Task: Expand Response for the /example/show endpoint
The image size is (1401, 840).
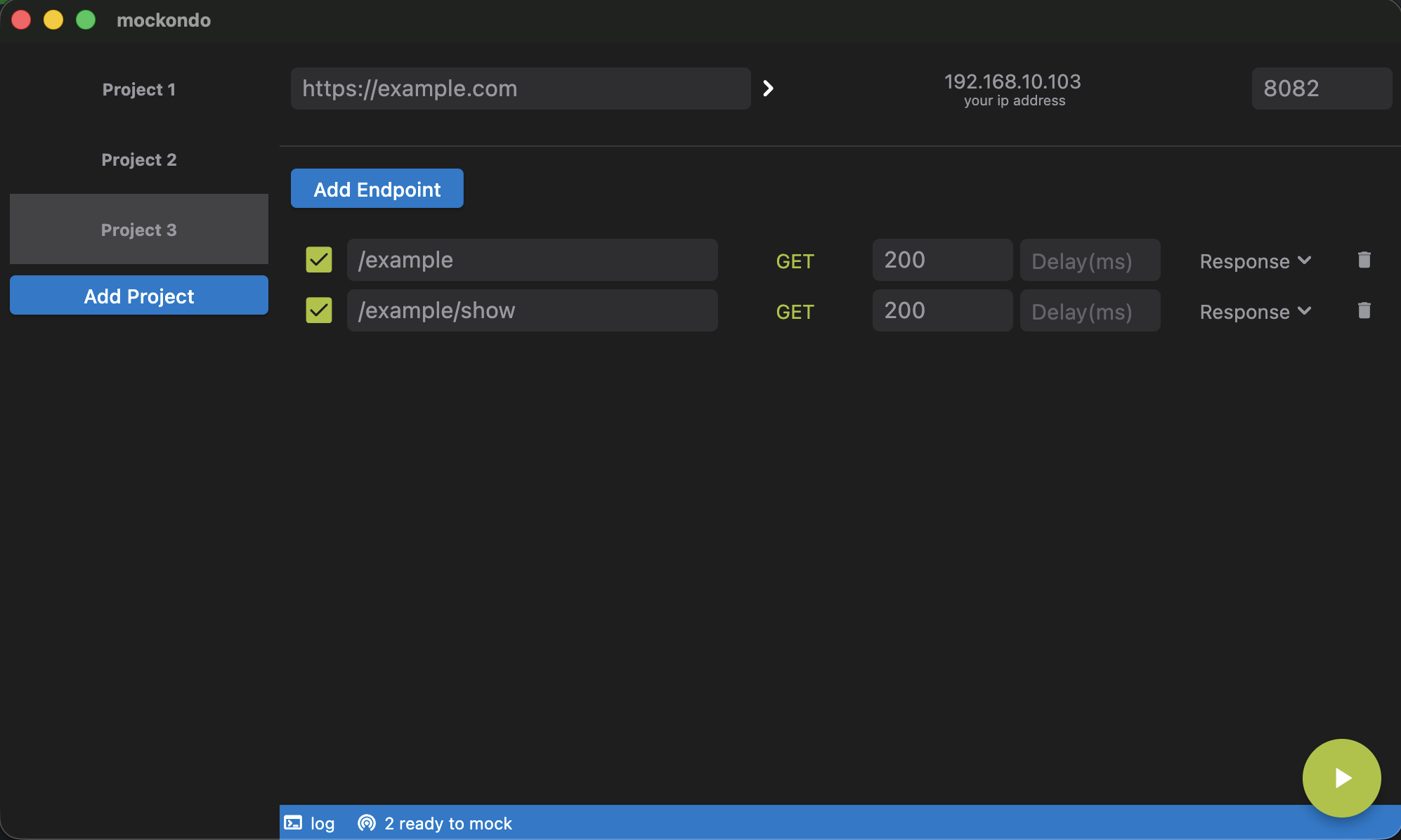Action: click(x=1255, y=312)
